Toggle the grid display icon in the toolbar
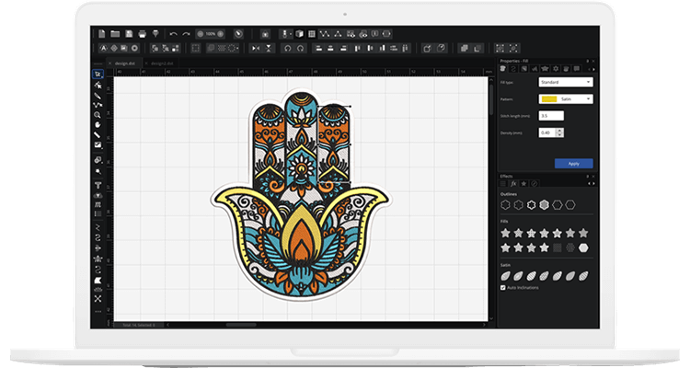690x368 pixels. [x=312, y=34]
